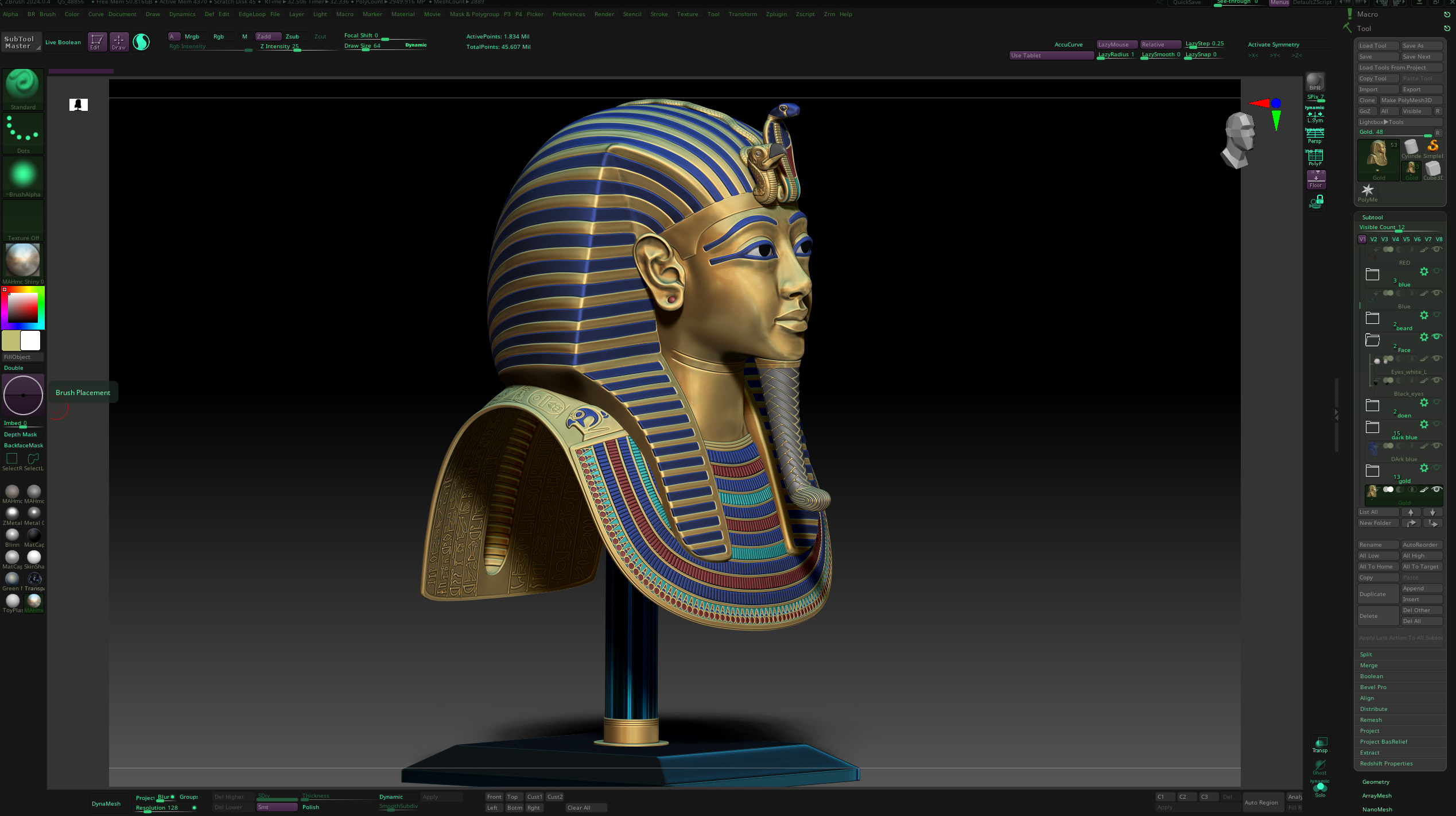
Task: Collapse the Face subtool folder
Action: point(1372,340)
